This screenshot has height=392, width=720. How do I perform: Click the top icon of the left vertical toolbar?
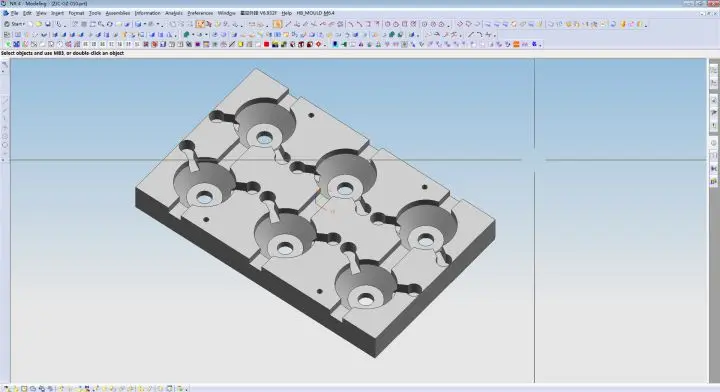coord(4,65)
